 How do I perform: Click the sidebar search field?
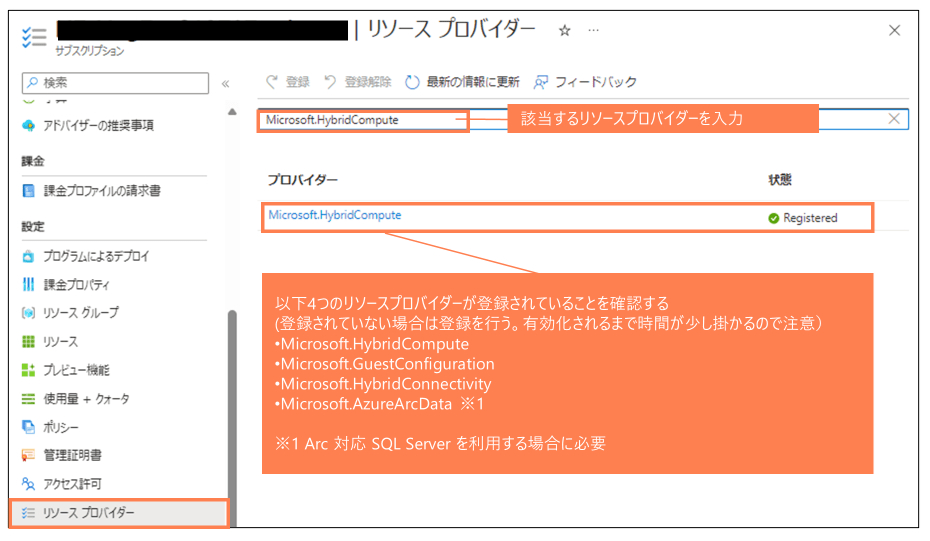[x=115, y=82]
